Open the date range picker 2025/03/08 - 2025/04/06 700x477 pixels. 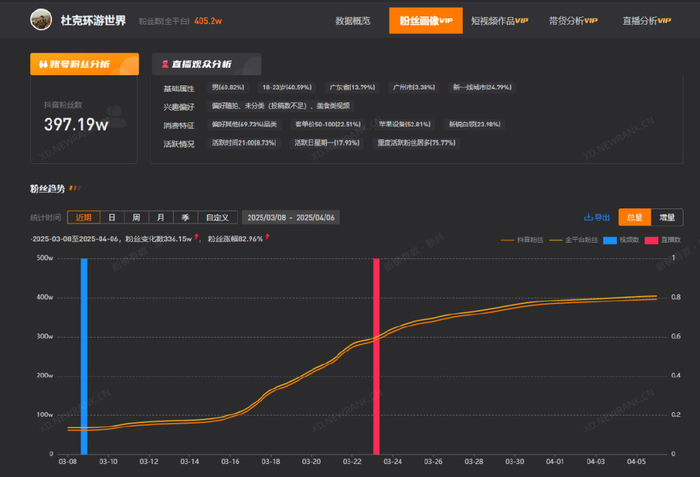coord(290,217)
